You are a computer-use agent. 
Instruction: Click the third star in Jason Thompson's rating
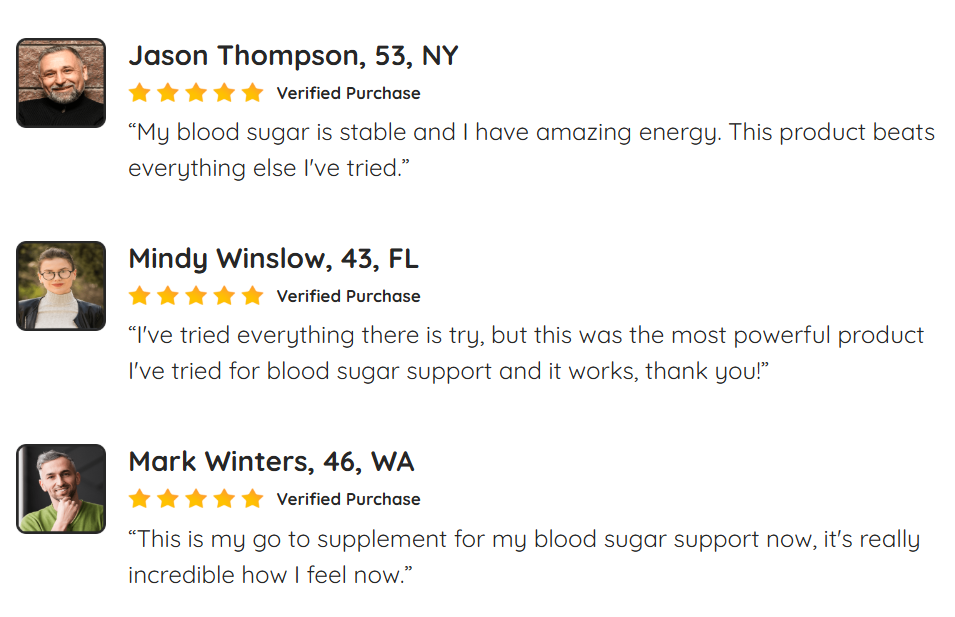coord(196,93)
